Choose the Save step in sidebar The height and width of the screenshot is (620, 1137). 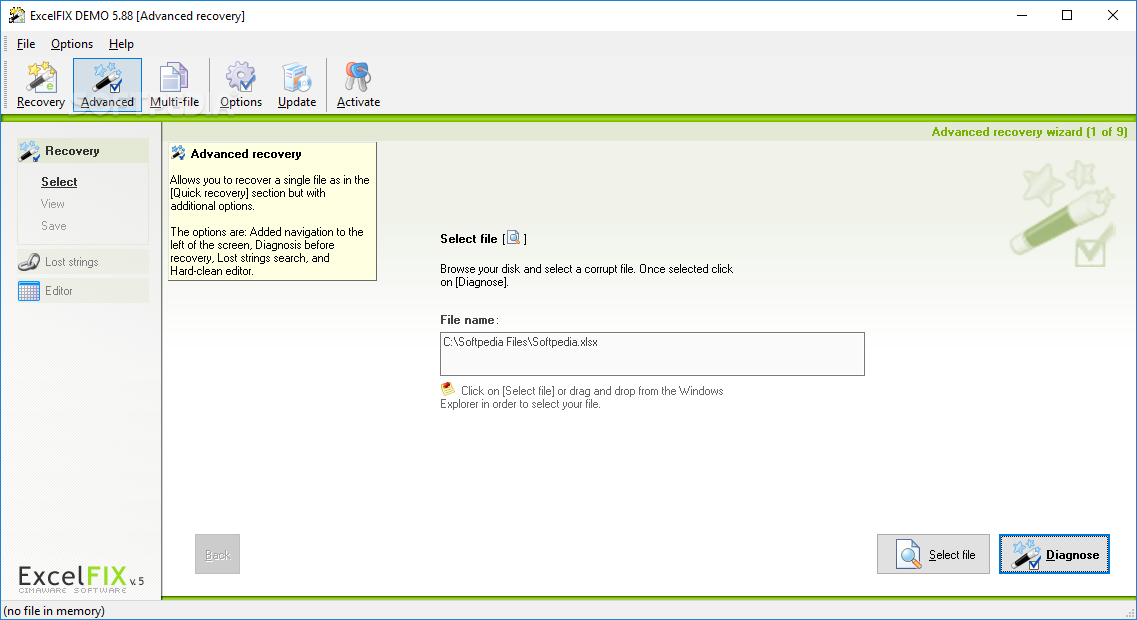(x=54, y=226)
